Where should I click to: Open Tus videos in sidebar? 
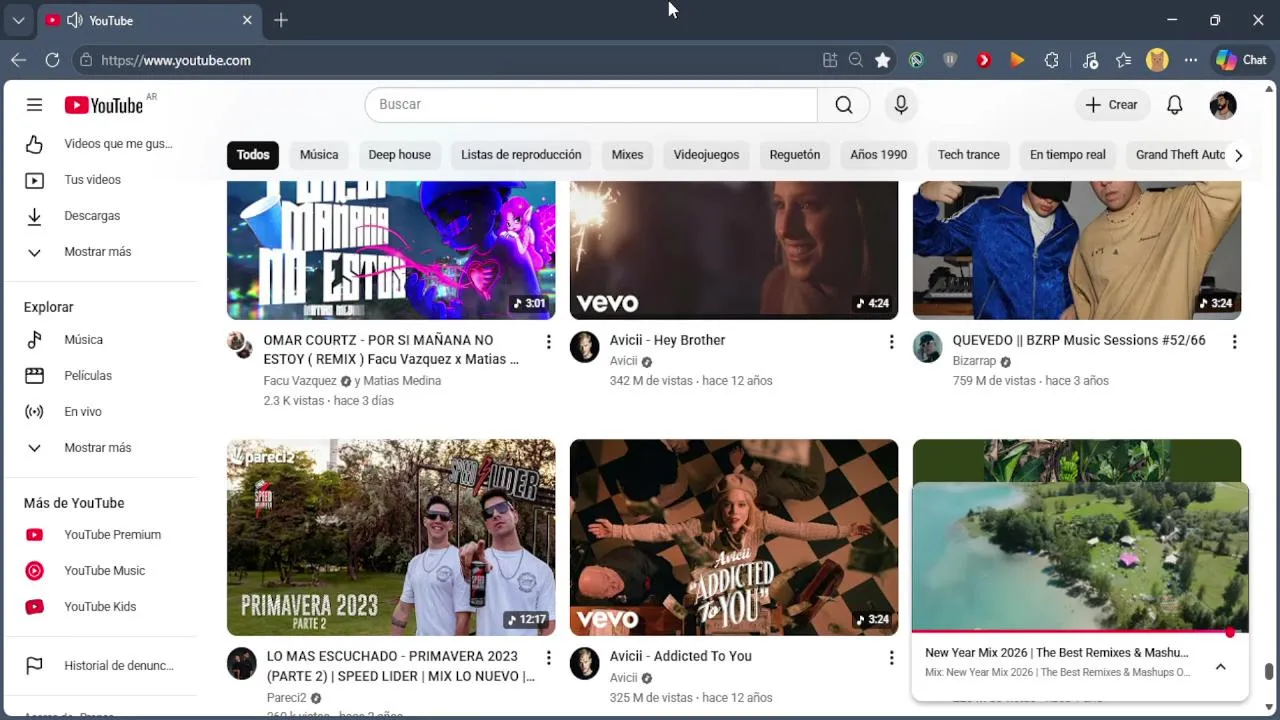[101, 180]
